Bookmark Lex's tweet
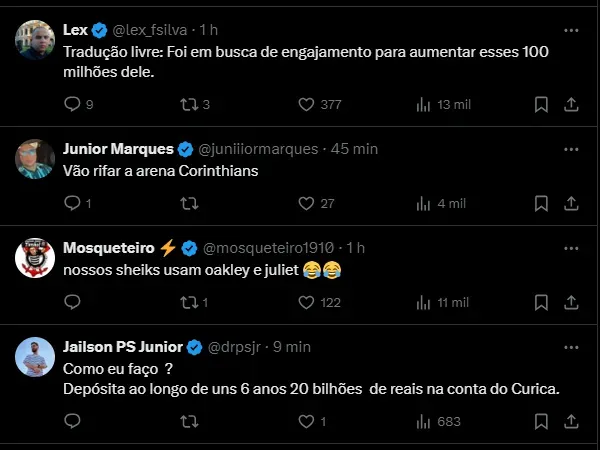Image resolution: width=600 pixels, height=450 pixels. 540,104
